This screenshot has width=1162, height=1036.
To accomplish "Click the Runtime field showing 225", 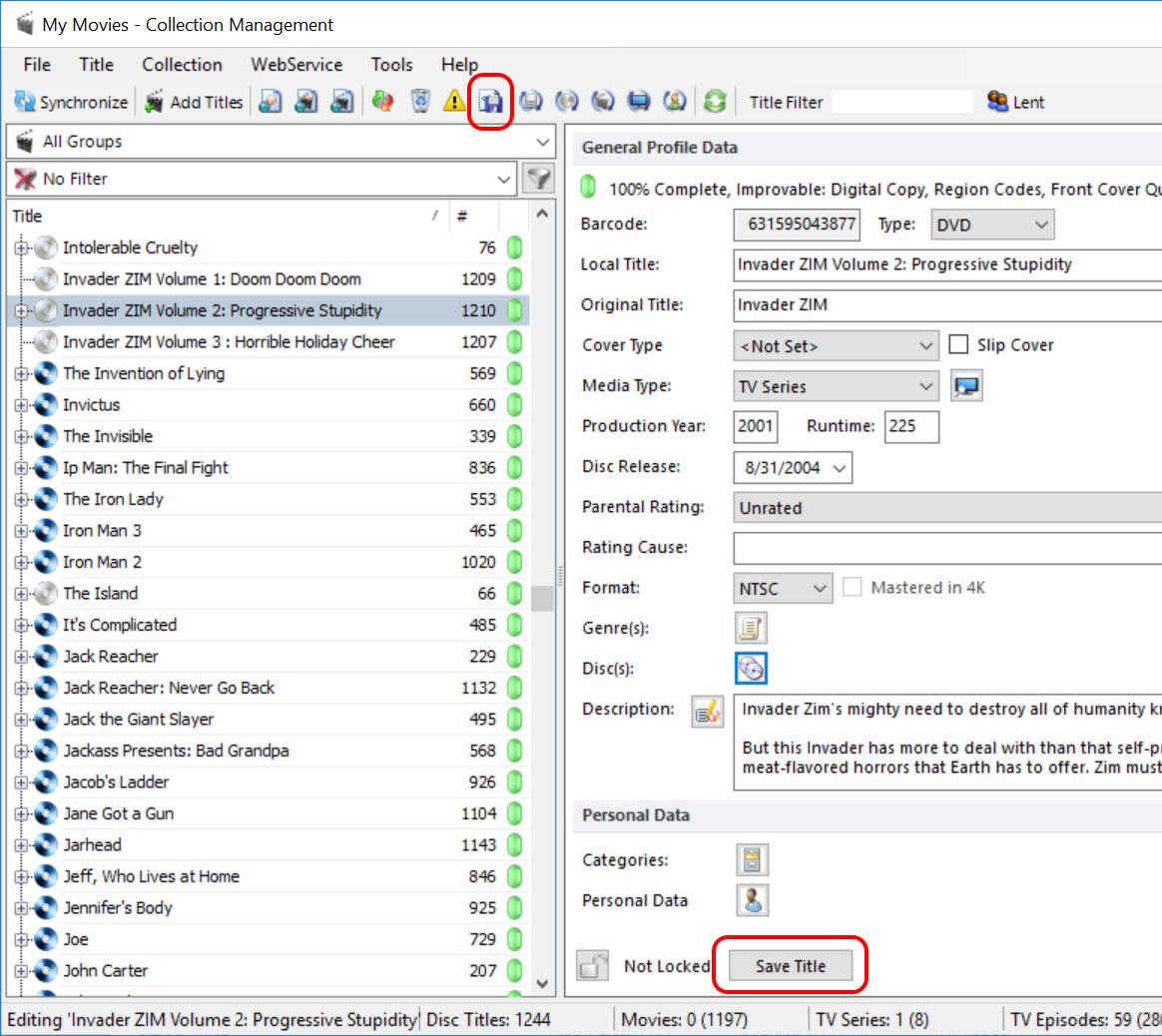I will pyautogui.click(x=911, y=426).
